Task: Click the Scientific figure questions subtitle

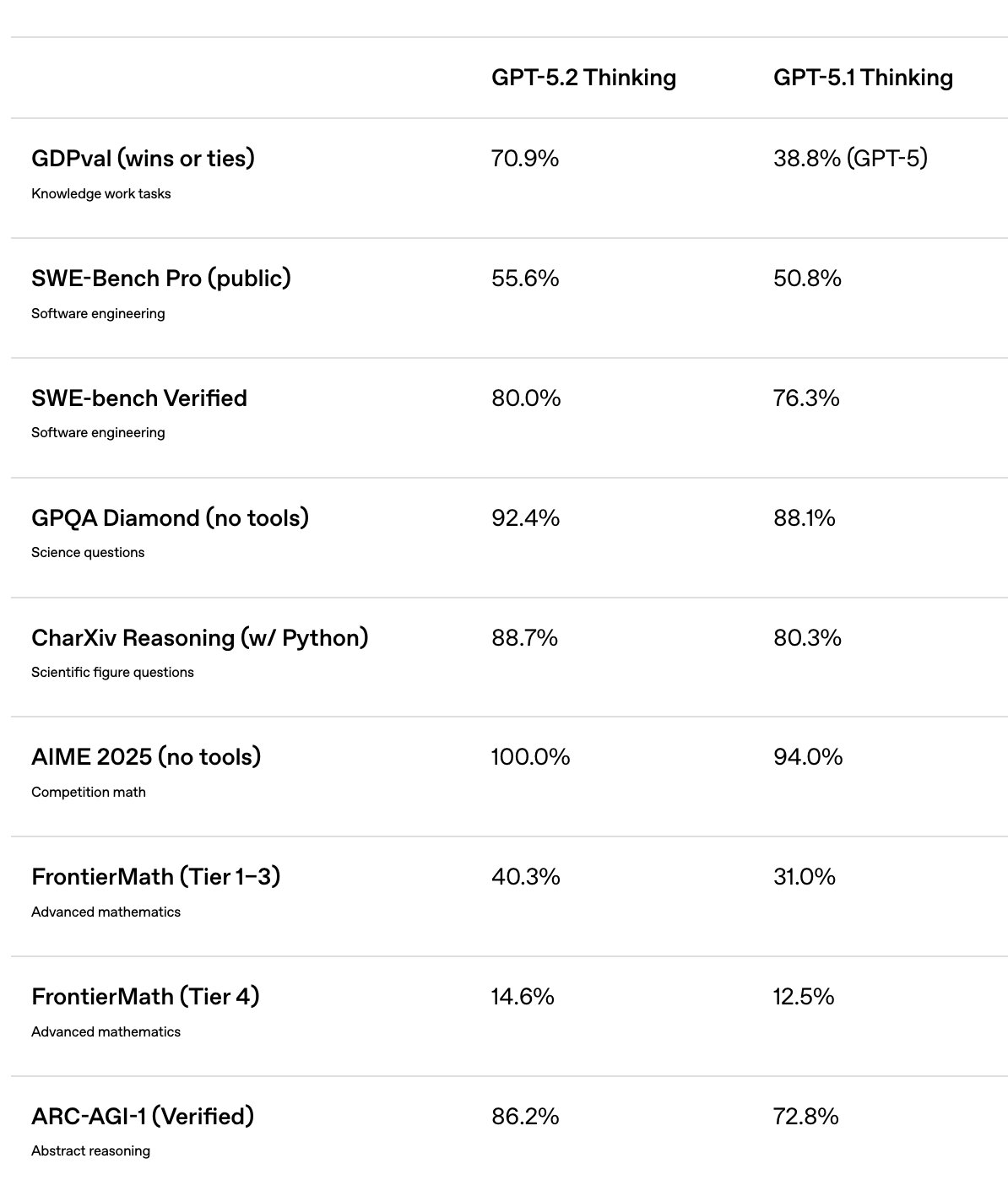Action: pos(112,672)
